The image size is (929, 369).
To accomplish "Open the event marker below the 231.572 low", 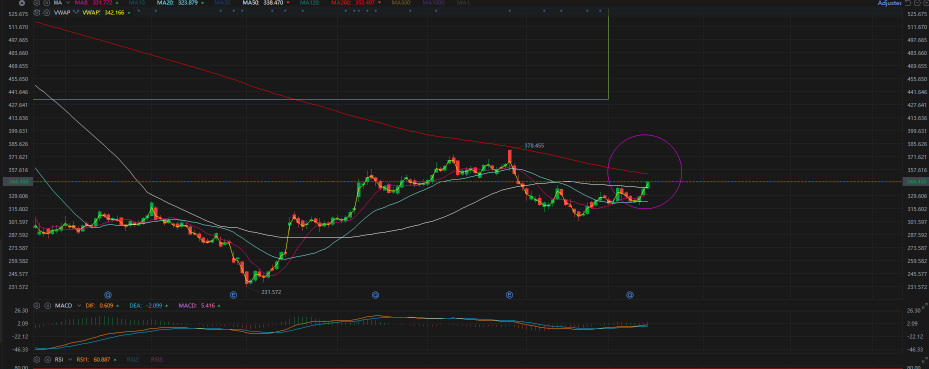I will coord(233,294).
